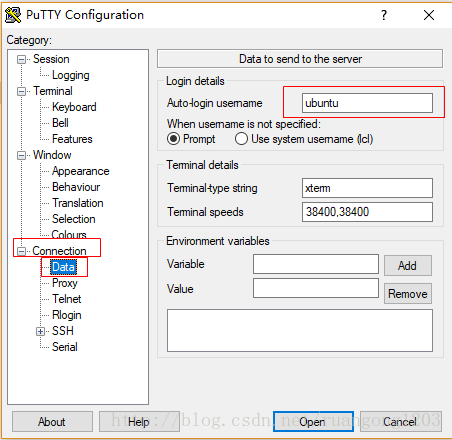This screenshot has width=452, height=440.
Task: Click the environment variables list box
Action: point(300,330)
